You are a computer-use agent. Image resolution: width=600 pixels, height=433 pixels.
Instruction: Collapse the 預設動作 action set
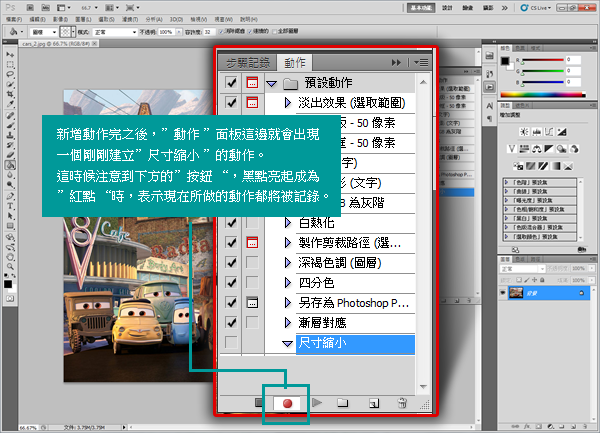point(271,83)
